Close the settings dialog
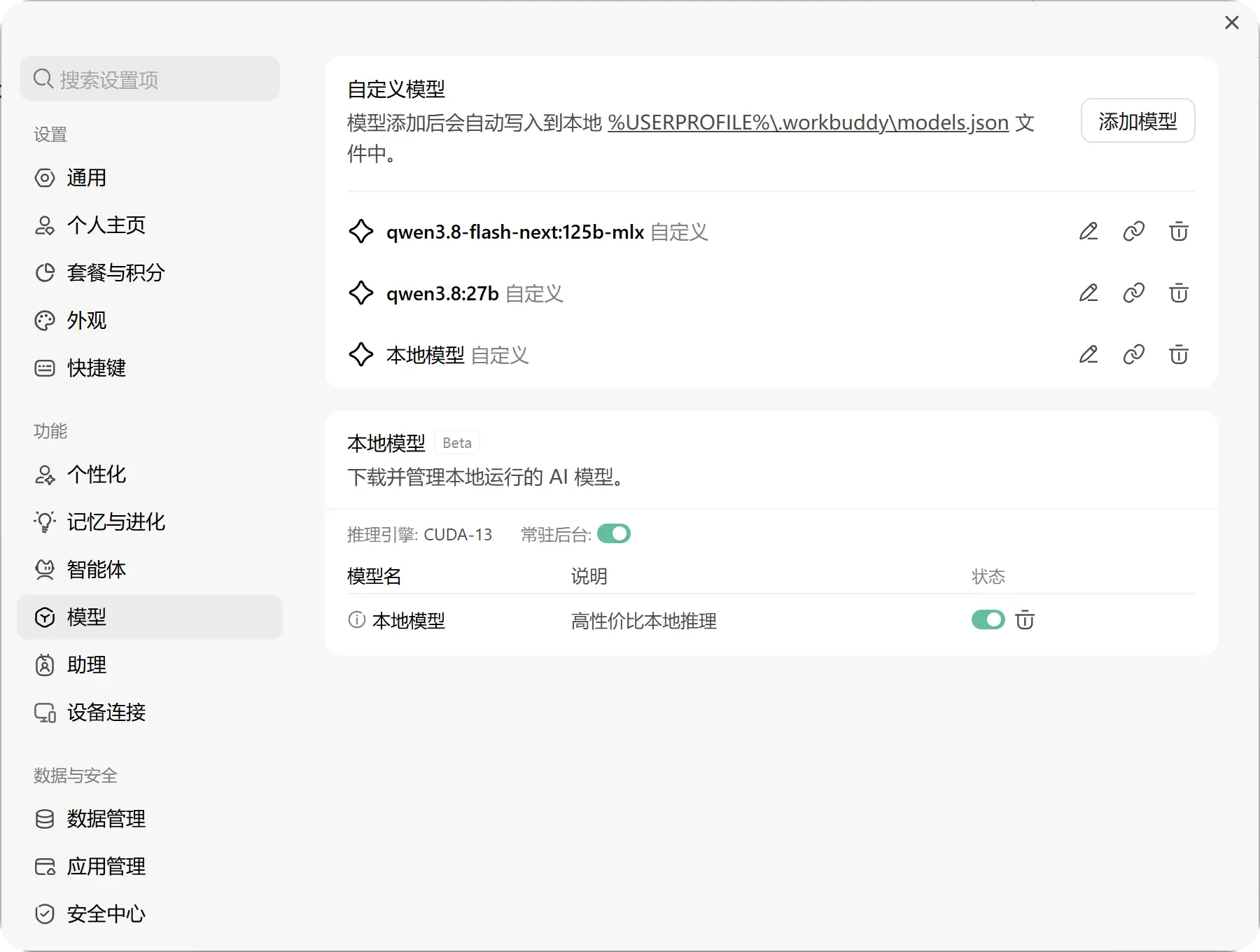Screen dimensions: 1260x952 coord(1232,23)
